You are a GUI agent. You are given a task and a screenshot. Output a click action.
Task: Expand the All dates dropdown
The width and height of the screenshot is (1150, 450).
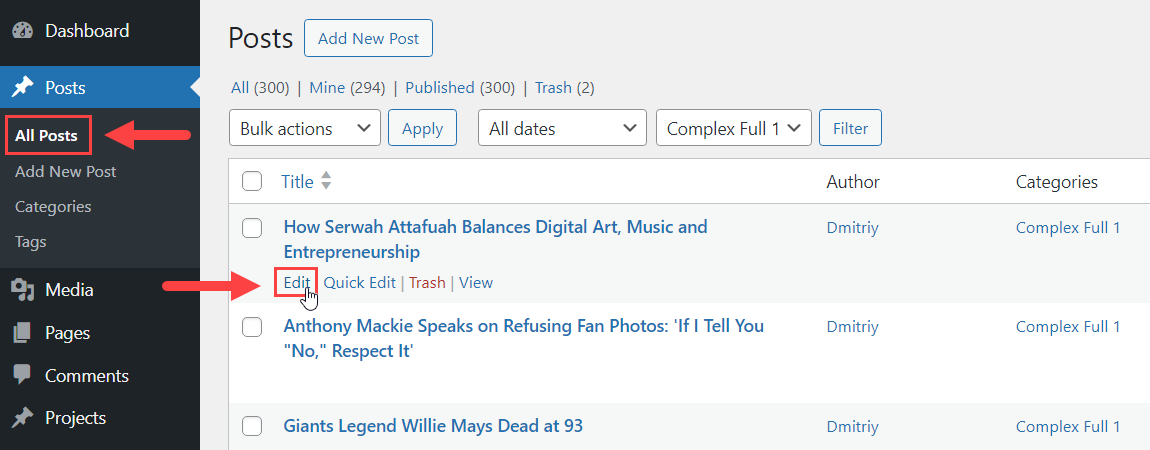(563, 128)
